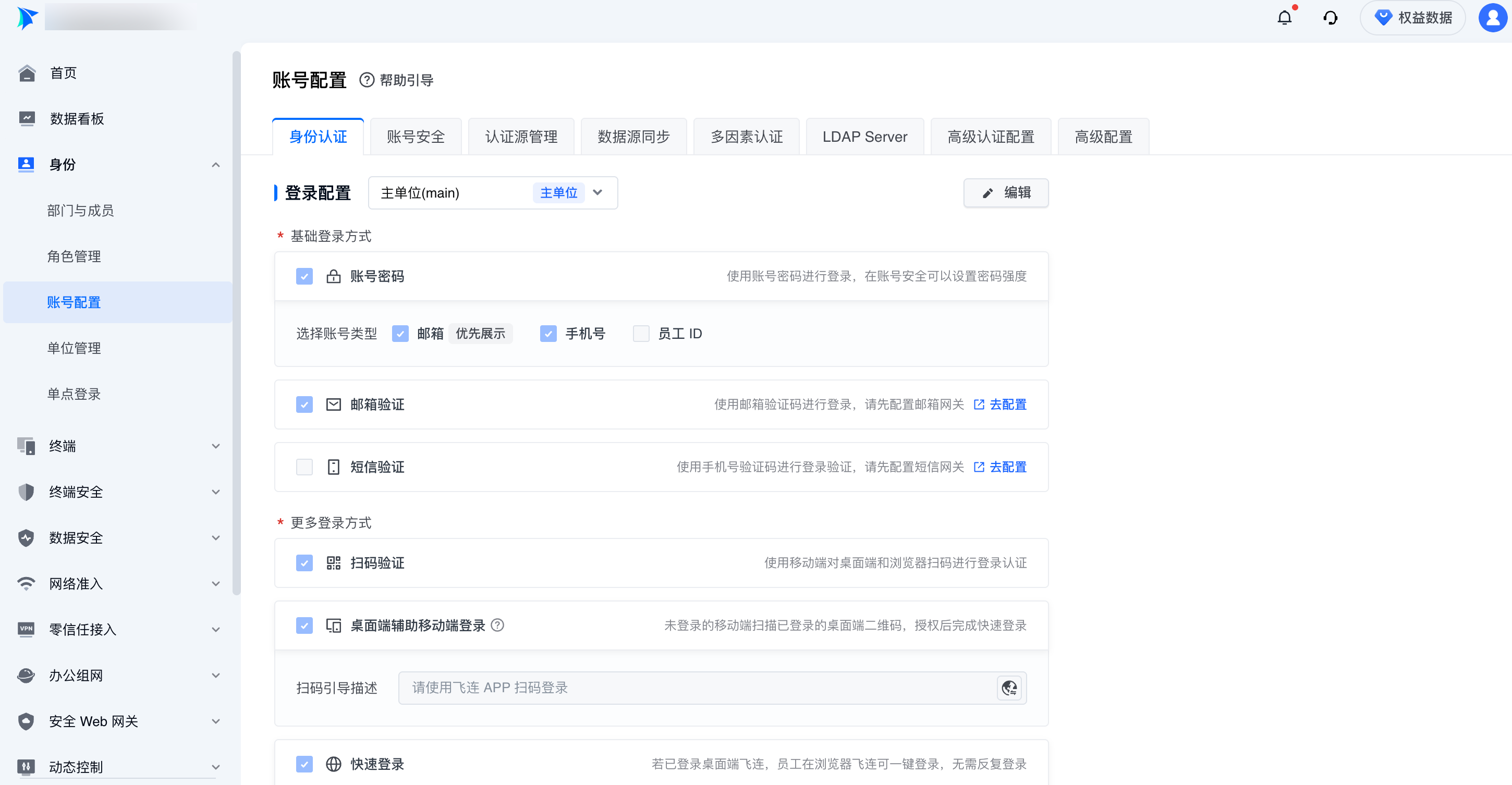Click the user avatar icon
This screenshot has width=1512, height=785.
click(1493, 18)
